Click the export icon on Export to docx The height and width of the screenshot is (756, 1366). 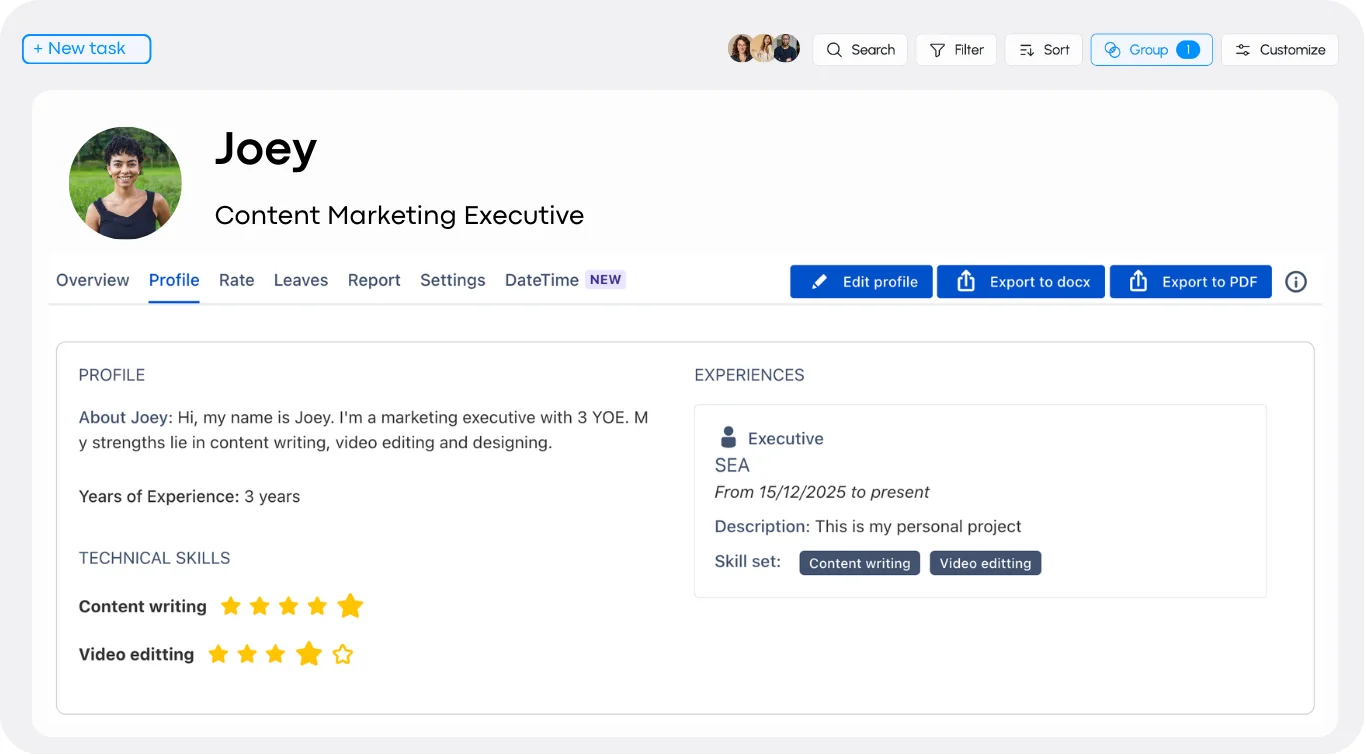(x=965, y=281)
